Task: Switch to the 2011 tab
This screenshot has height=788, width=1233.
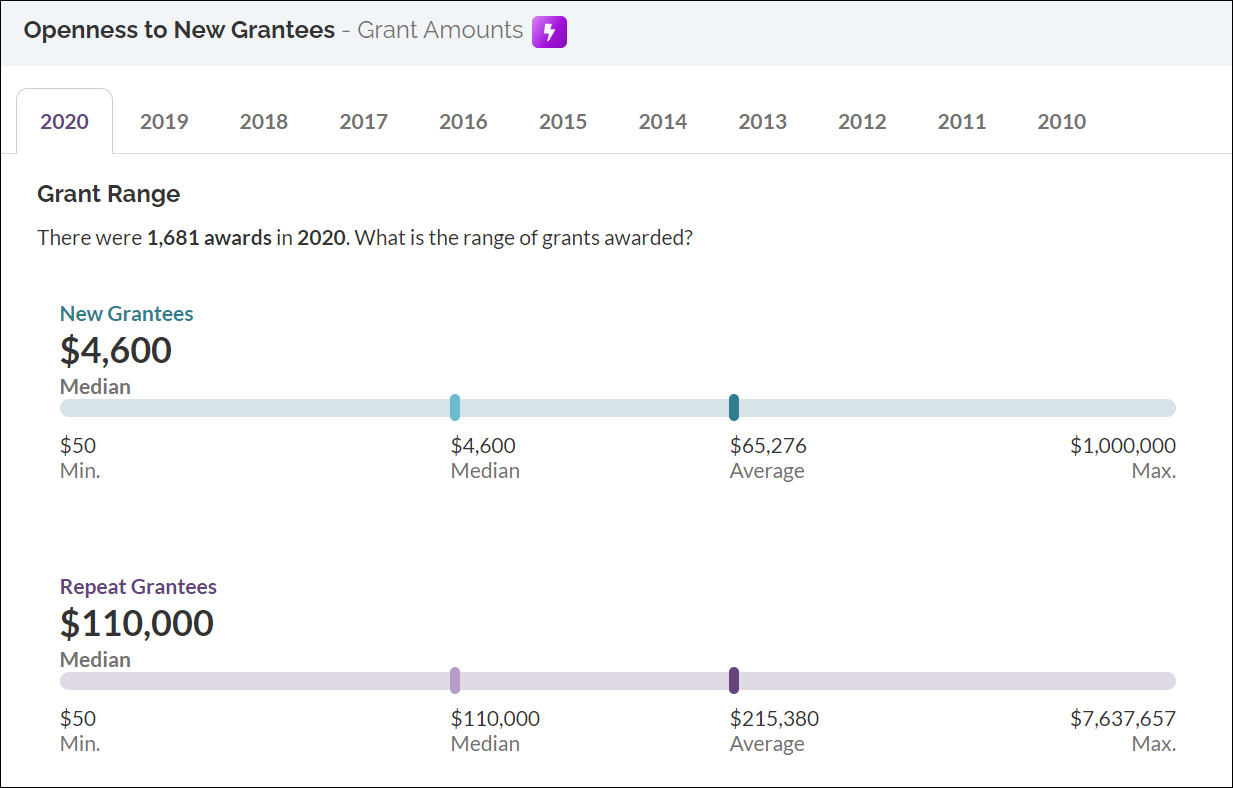Action: click(962, 121)
